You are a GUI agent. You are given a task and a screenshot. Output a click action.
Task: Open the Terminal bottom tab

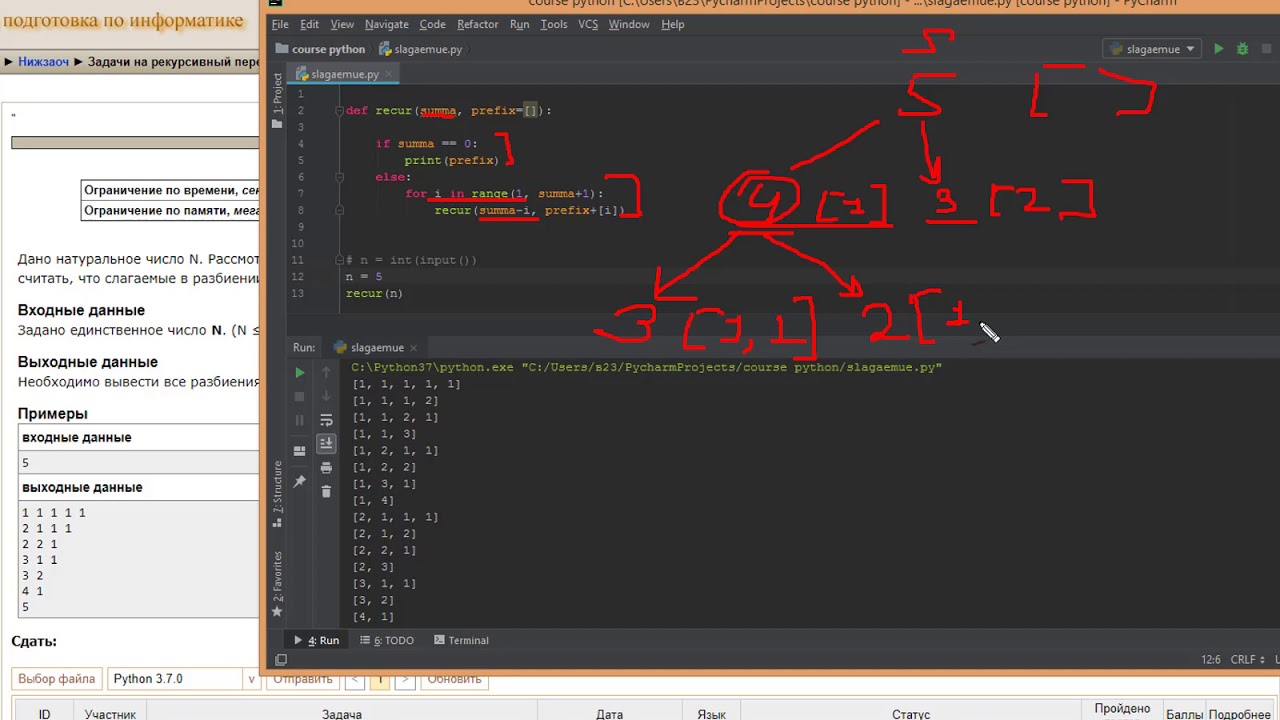coord(461,640)
